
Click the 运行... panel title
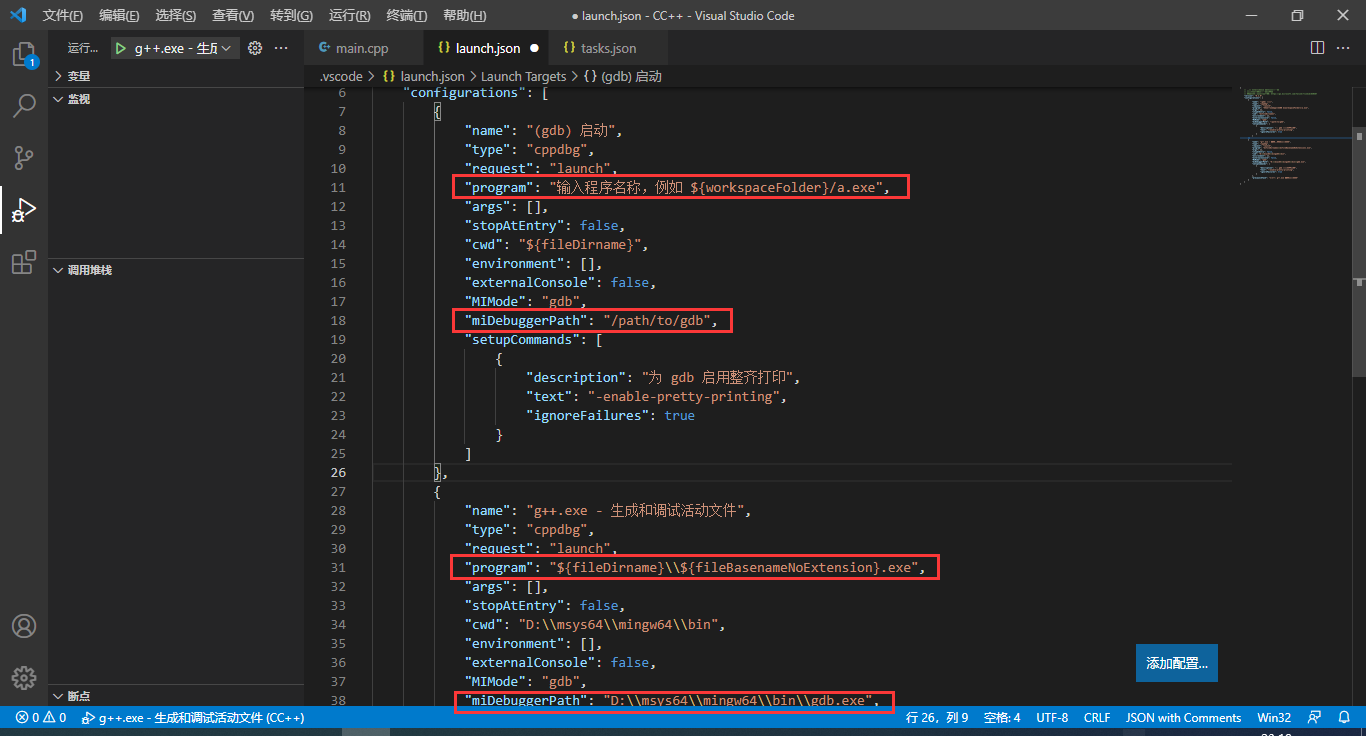tap(83, 48)
